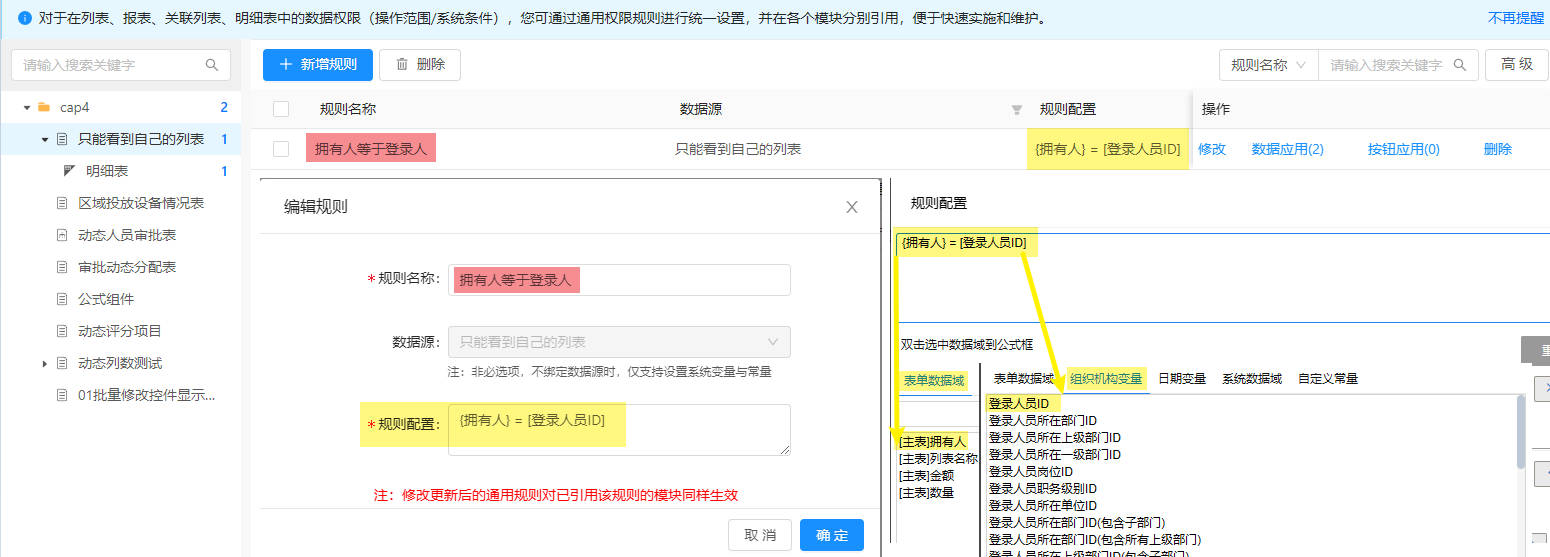Click the 只能看到自己的列表 data source cell
The width and height of the screenshot is (1550, 557).
[x=738, y=149]
